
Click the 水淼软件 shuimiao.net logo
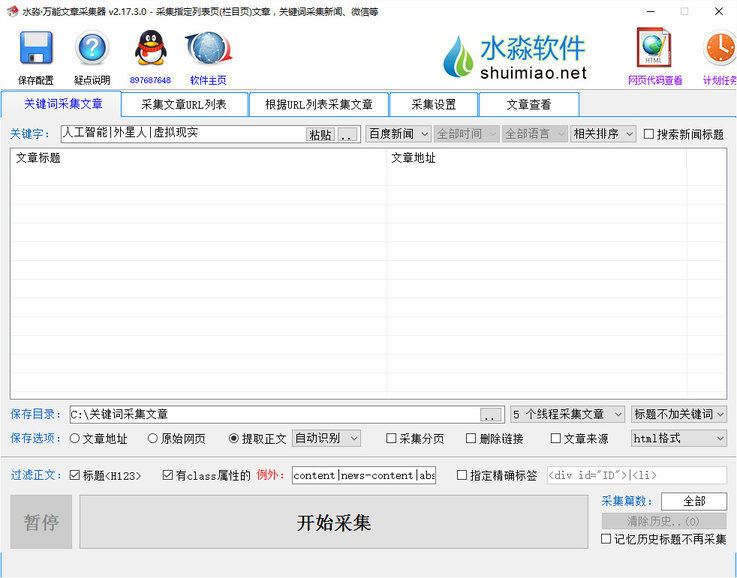click(517, 59)
